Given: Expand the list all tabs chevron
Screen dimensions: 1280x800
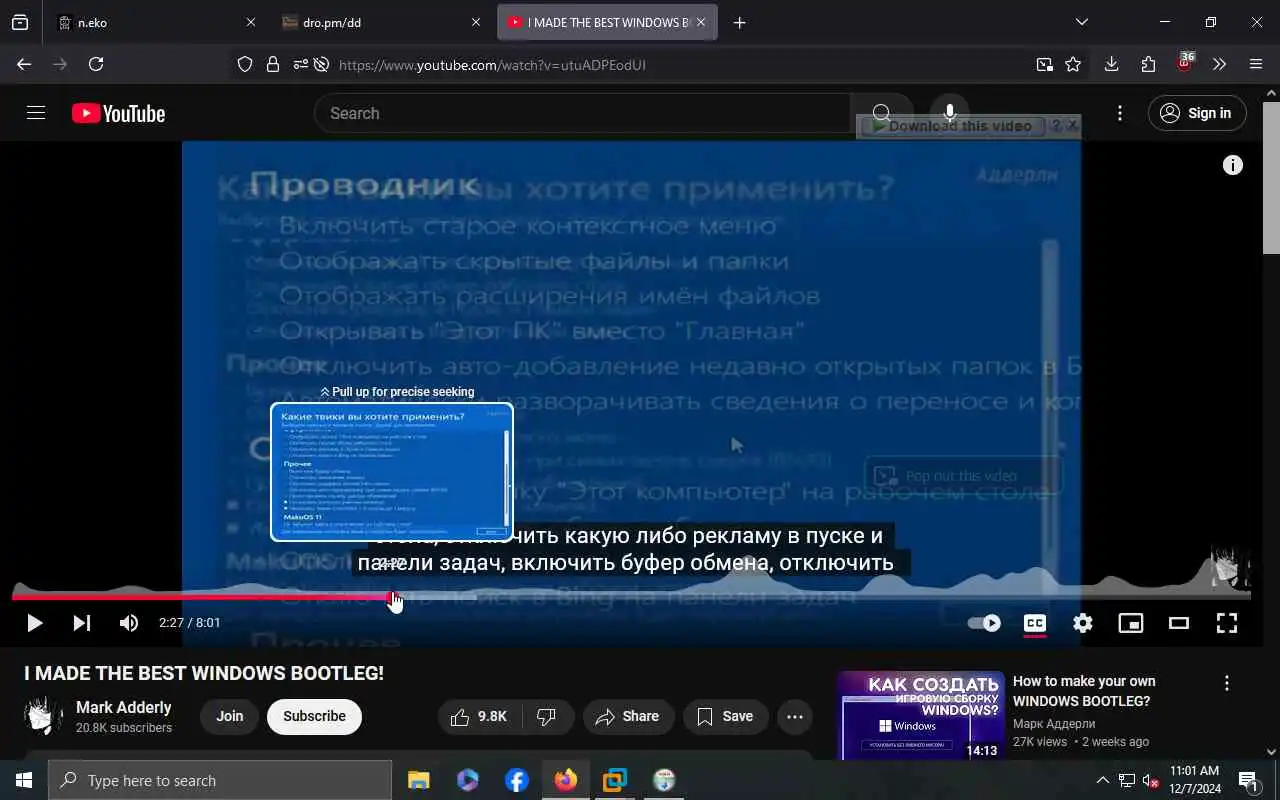Looking at the screenshot, I should (x=1081, y=22).
